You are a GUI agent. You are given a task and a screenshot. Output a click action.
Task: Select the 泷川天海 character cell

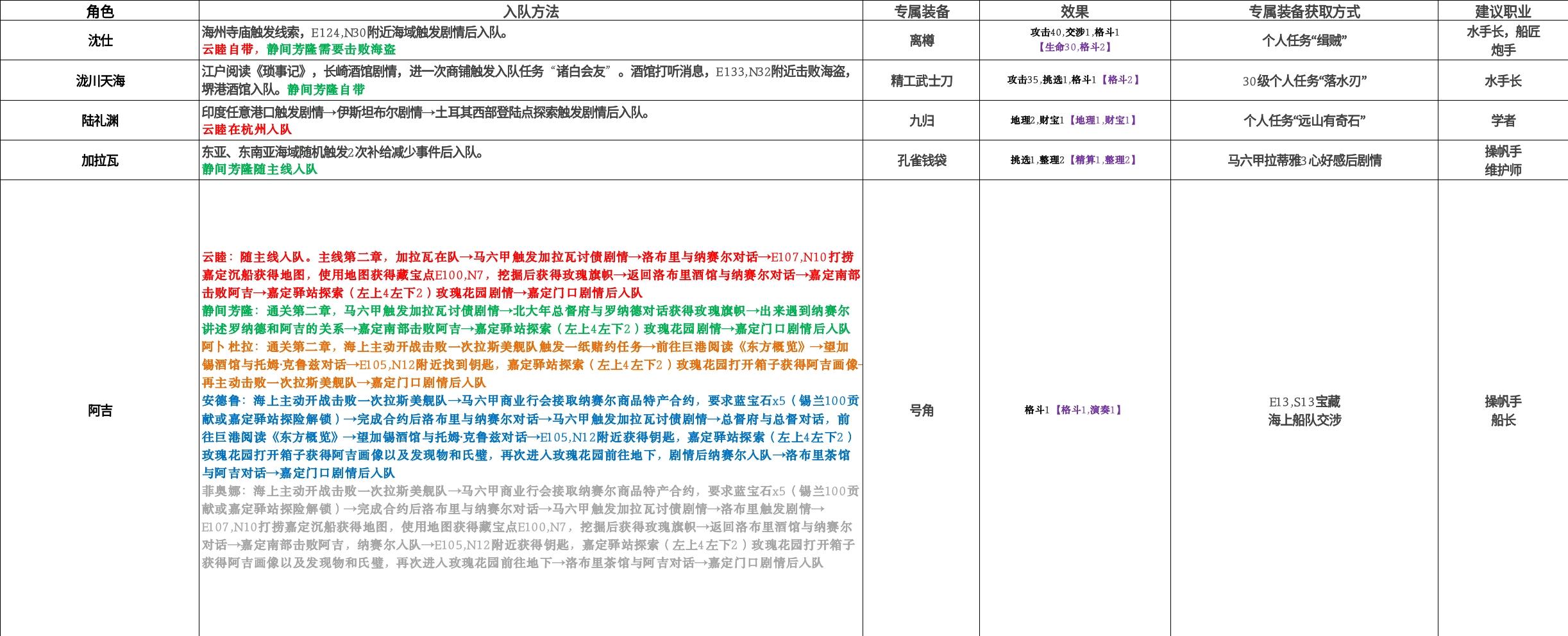coord(99,81)
